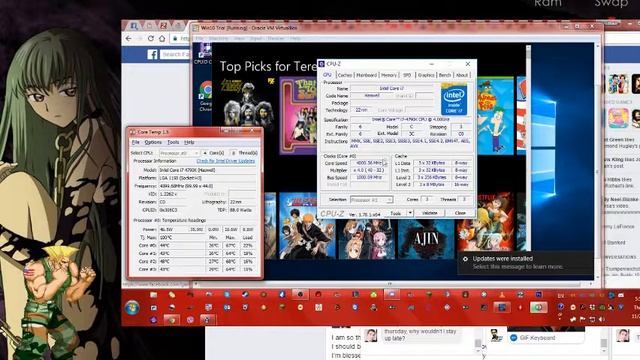
Task: Click the Core Speed value in CPU-Z
Action: coord(369,163)
